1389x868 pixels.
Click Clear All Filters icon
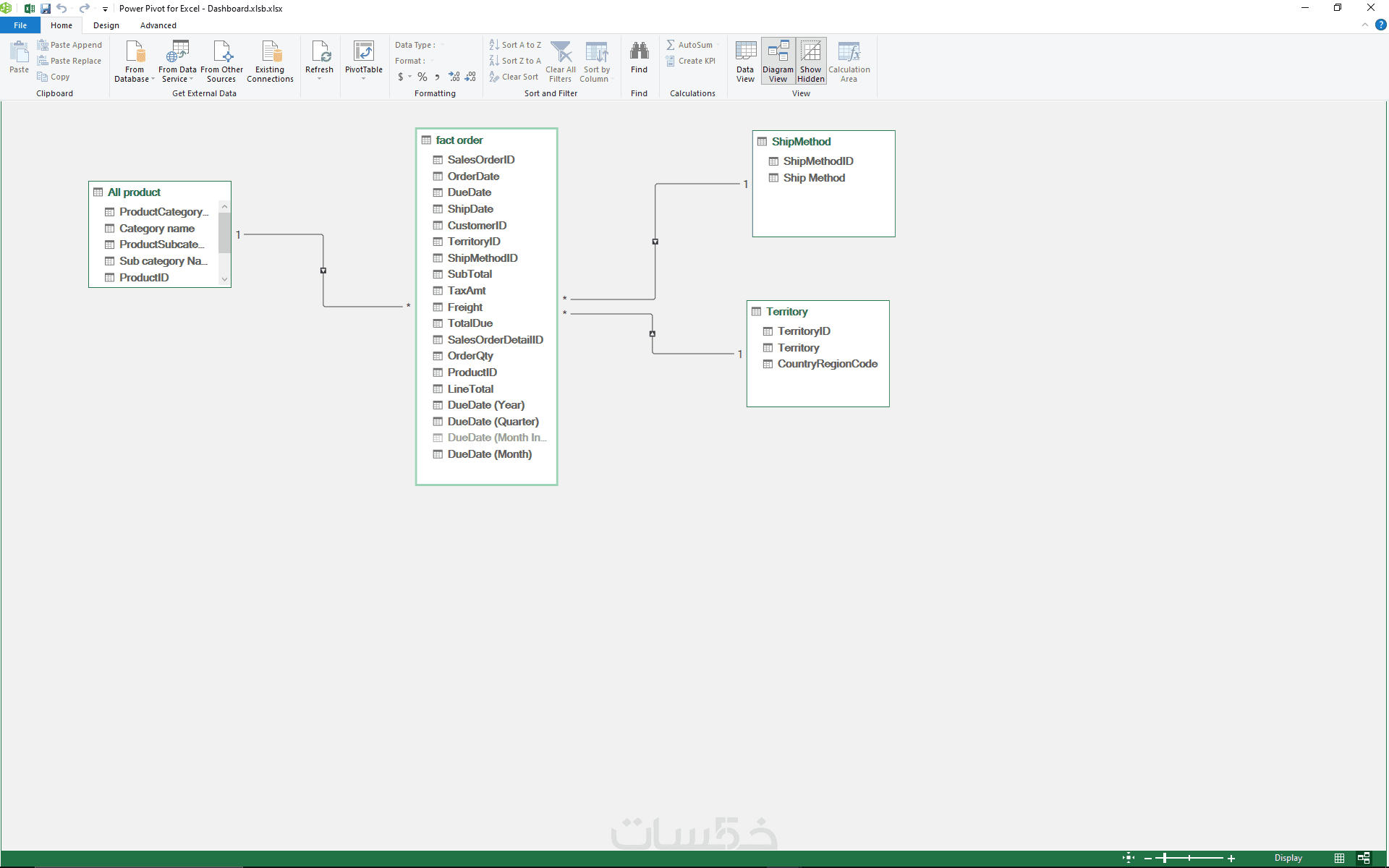tap(561, 61)
